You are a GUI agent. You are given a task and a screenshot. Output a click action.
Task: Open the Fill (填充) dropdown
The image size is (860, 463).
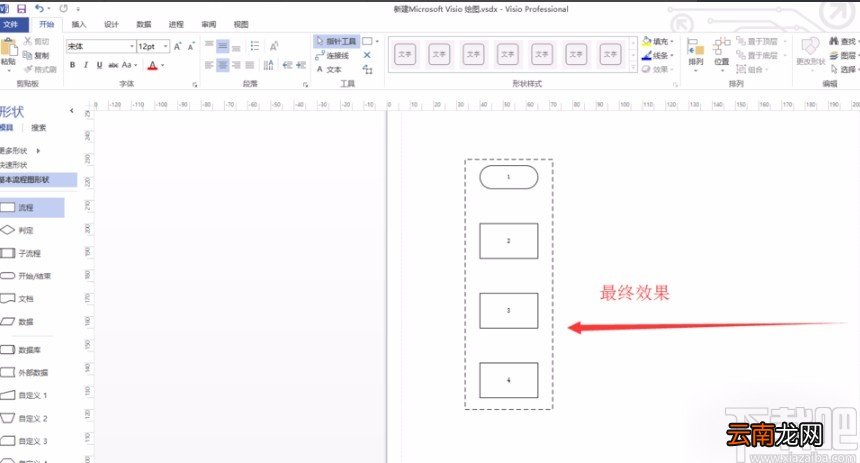click(x=658, y=41)
